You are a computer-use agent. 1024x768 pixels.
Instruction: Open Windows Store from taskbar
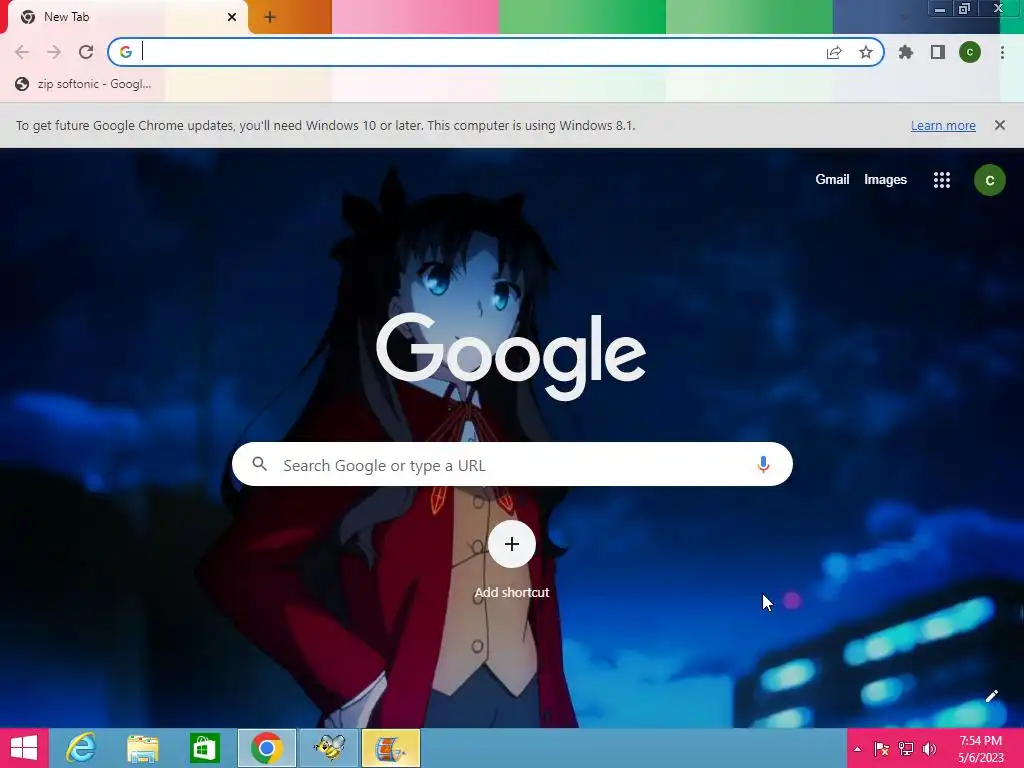(x=204, y=748)
